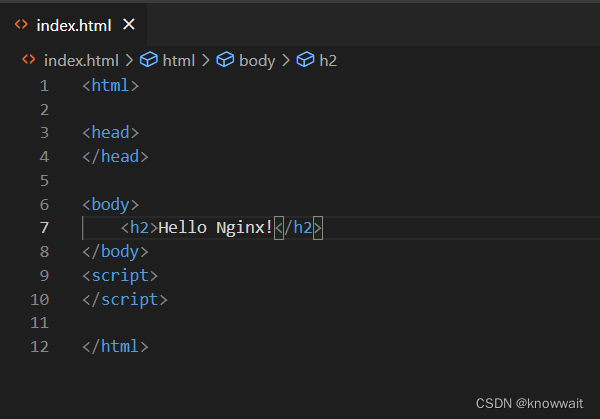The width and height of the screenshot is (600, 419).
Task: Click the opening body tag on line 6
Action: pos(110,204)
